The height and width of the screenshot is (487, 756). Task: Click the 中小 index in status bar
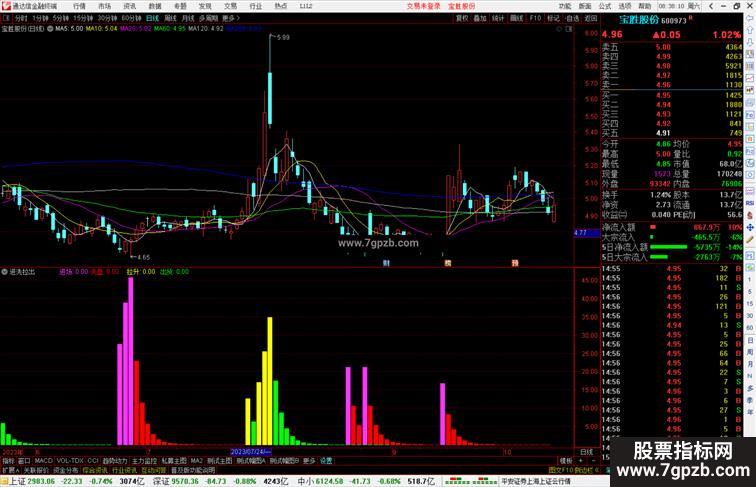[306, 481]
